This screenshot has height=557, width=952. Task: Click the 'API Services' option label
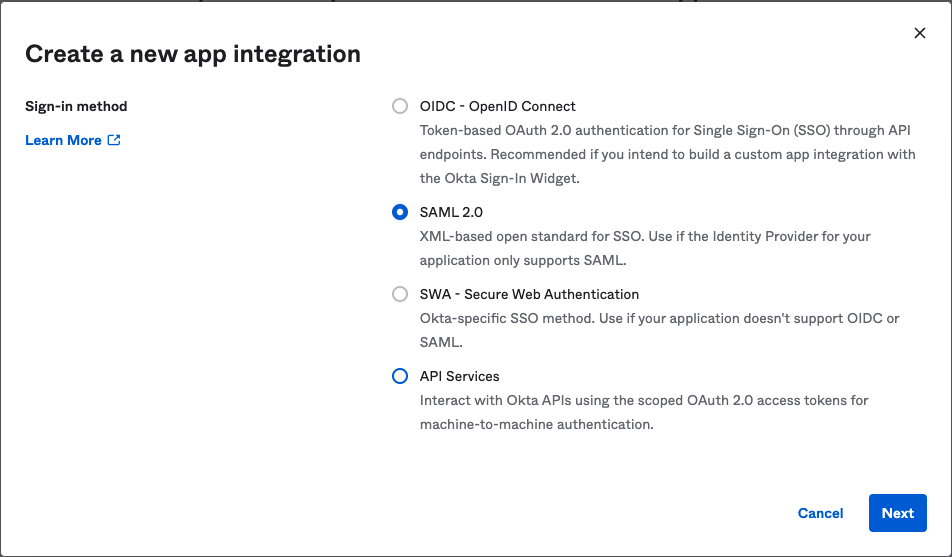click(459, 376)
